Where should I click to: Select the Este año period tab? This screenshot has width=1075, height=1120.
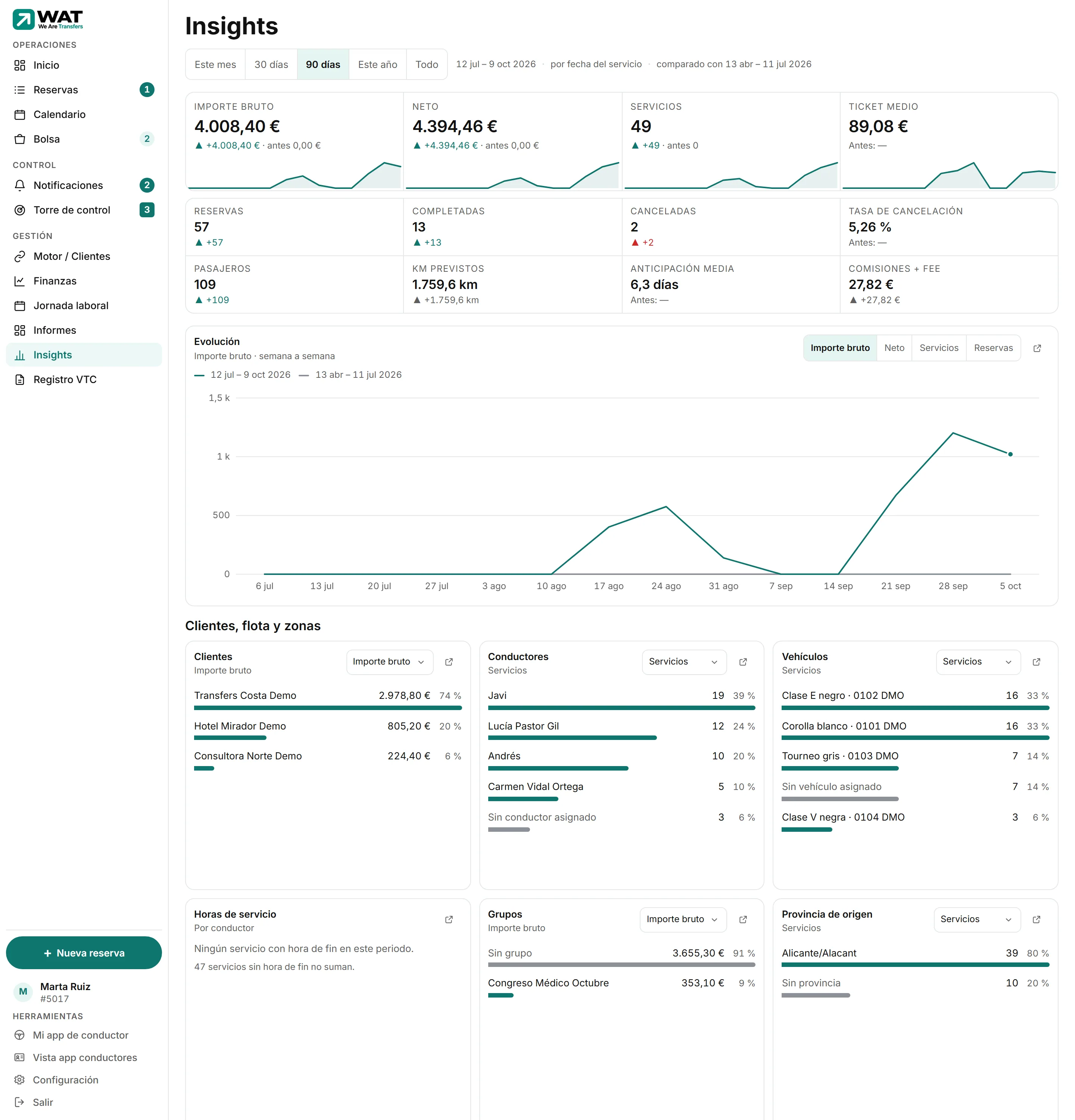click(x=378, y=65)
